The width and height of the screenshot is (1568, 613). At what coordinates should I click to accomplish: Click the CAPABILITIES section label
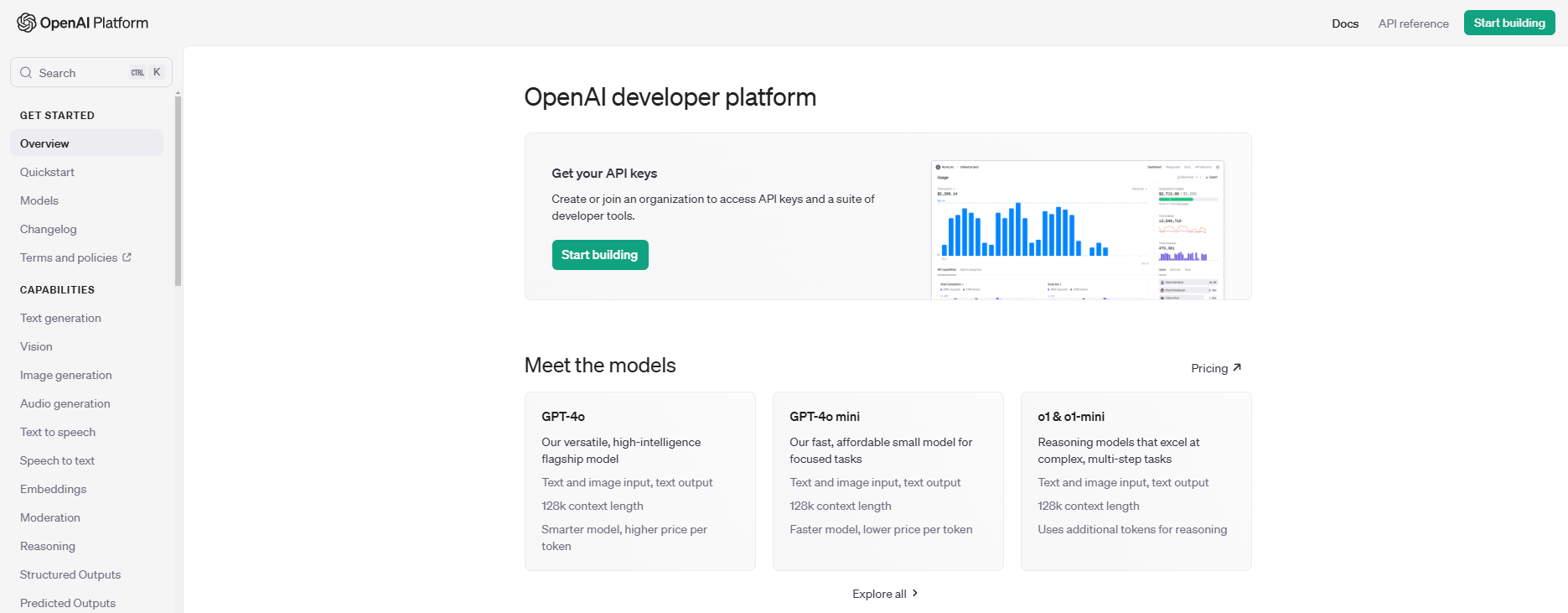tap(57, 290)
